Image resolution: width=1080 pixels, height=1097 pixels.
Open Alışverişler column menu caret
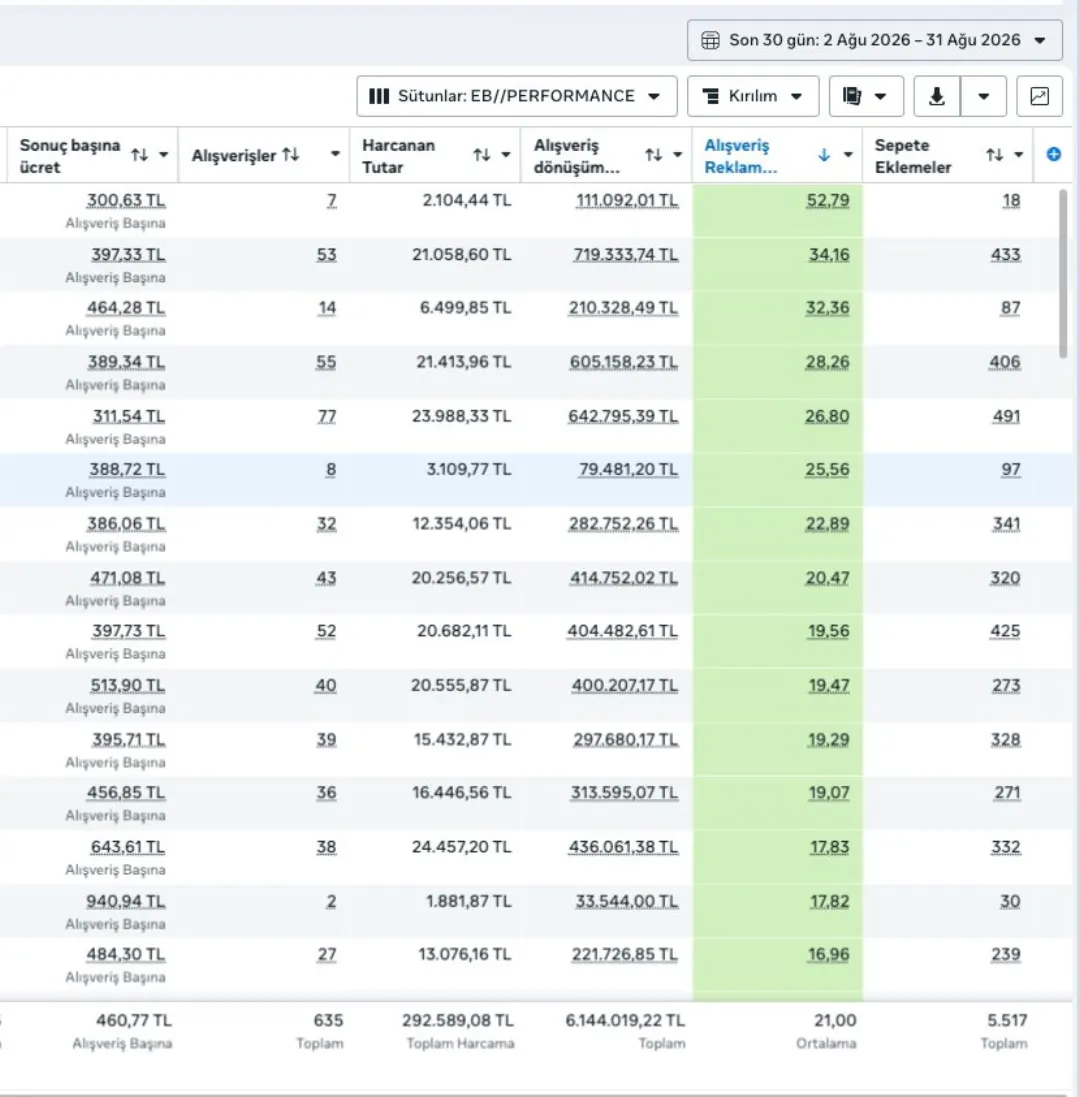pos(335,155)
